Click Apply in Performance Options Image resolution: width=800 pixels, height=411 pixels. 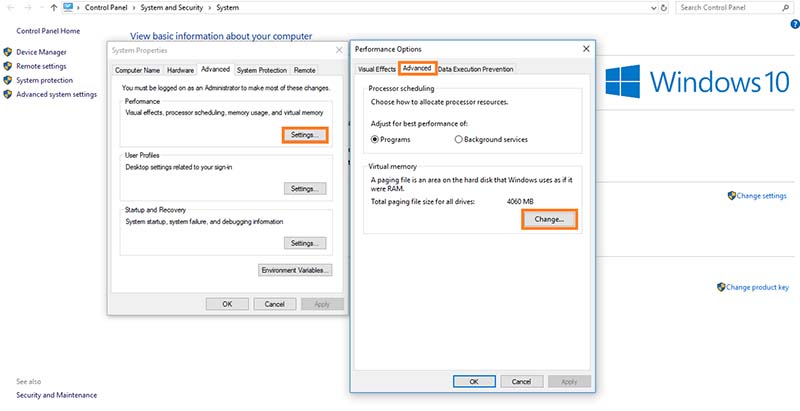click(569, 381)
